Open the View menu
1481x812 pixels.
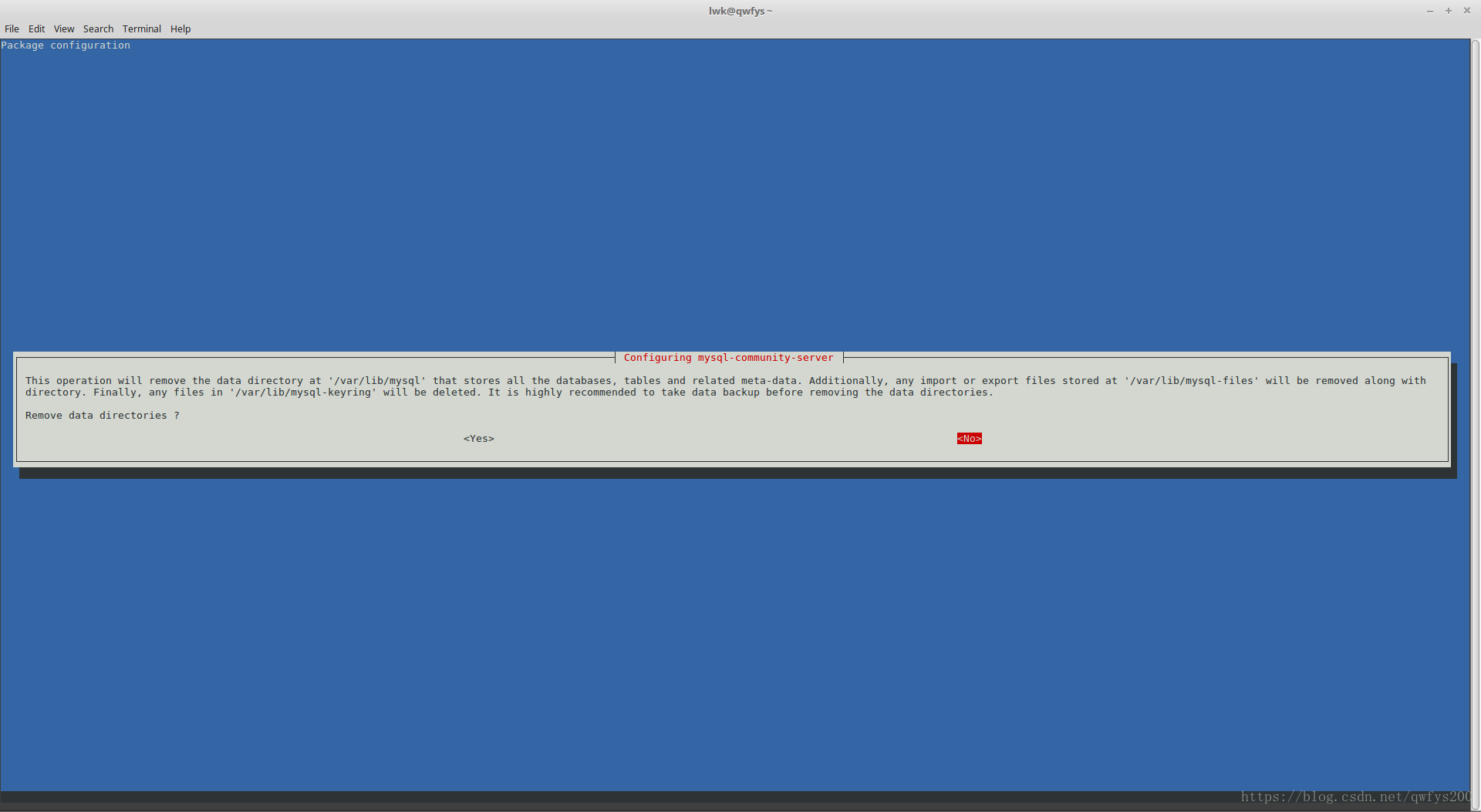pyautogui.click(x=64, y=29)
